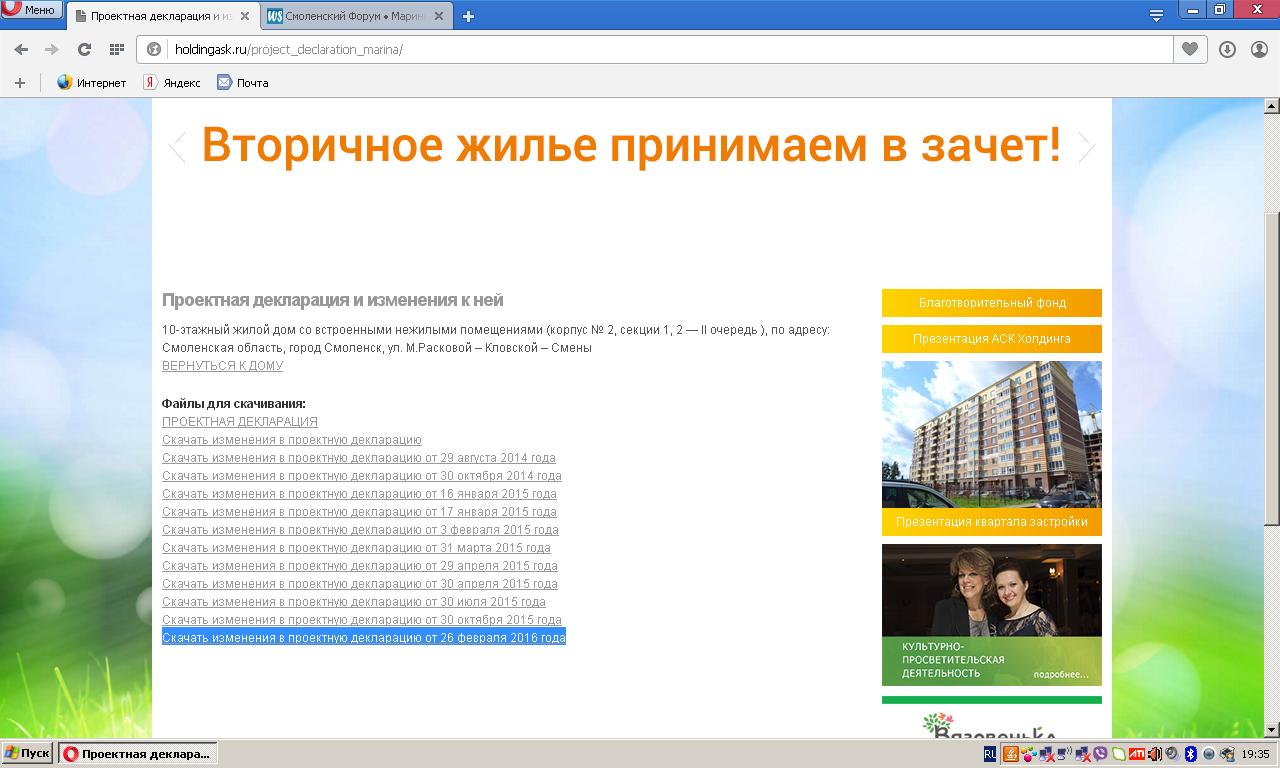Click the RL language indicator in the tray

[990, 754]
